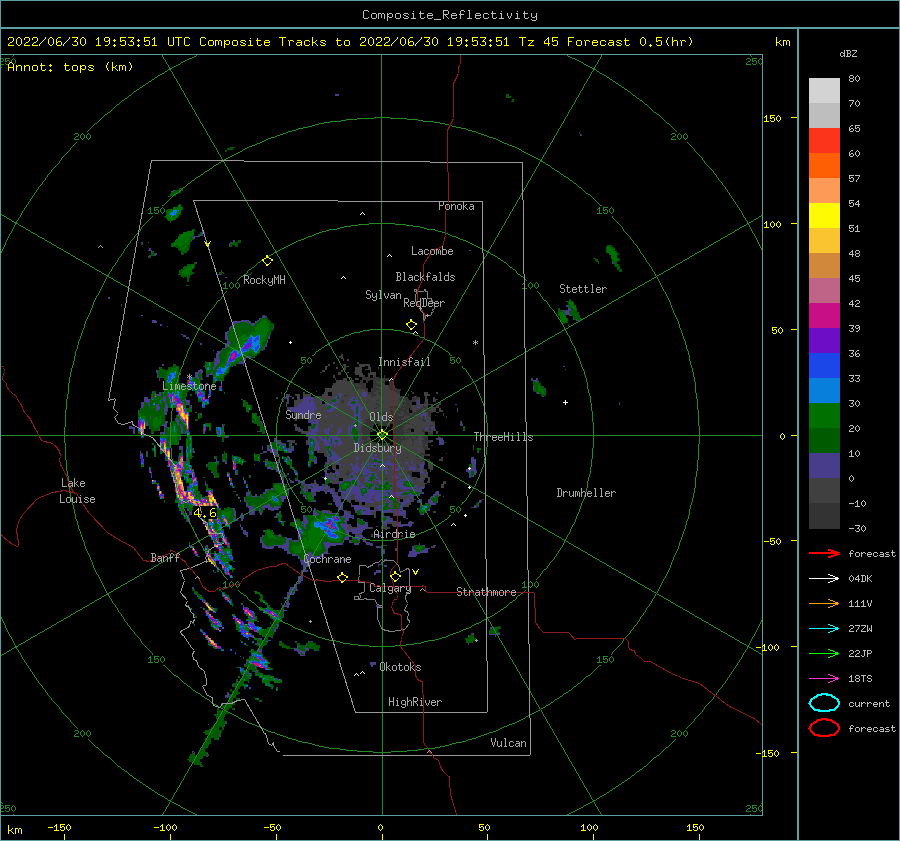Click the Didsbury label
This screenshot has height=841, width=900.
378,448
